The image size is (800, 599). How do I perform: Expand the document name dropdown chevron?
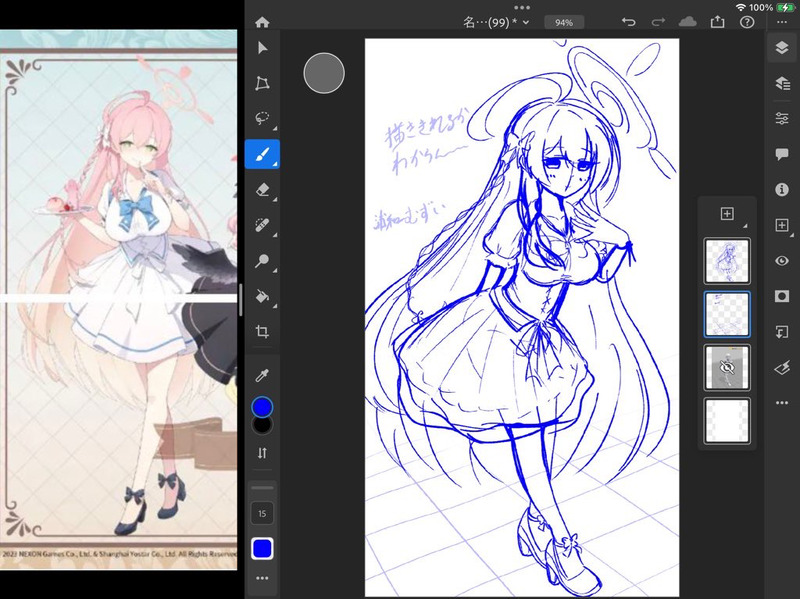click(x=526, y=22)
